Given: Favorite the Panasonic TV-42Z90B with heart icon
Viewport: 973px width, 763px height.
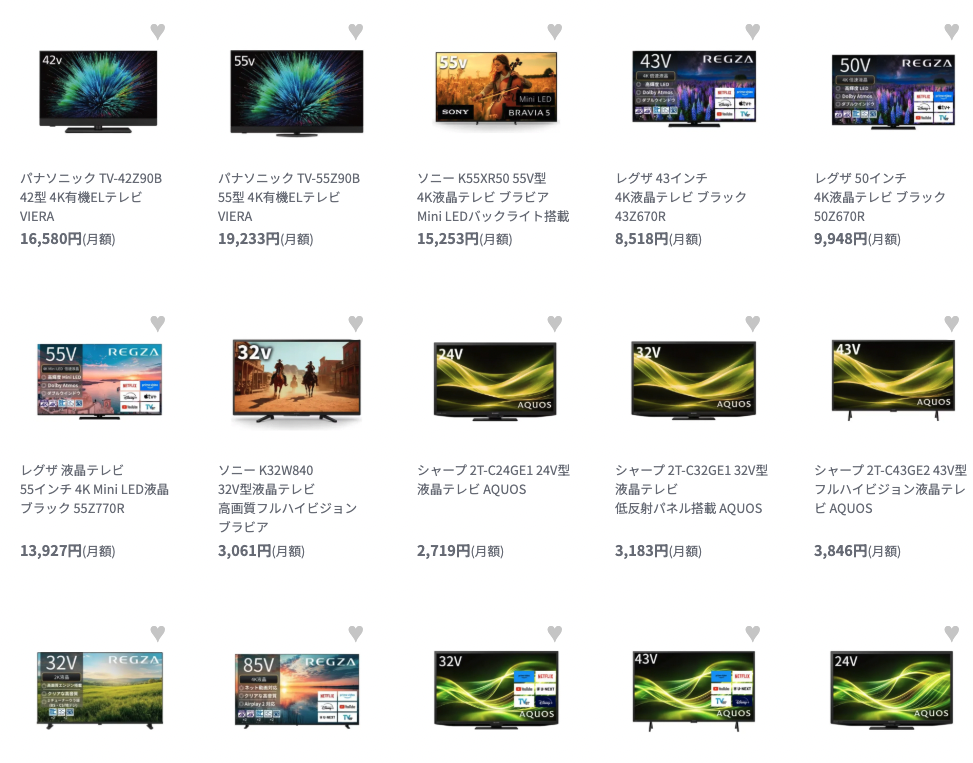Looking at the screenshot, I should pyautogui.click(x=158, y=31).
